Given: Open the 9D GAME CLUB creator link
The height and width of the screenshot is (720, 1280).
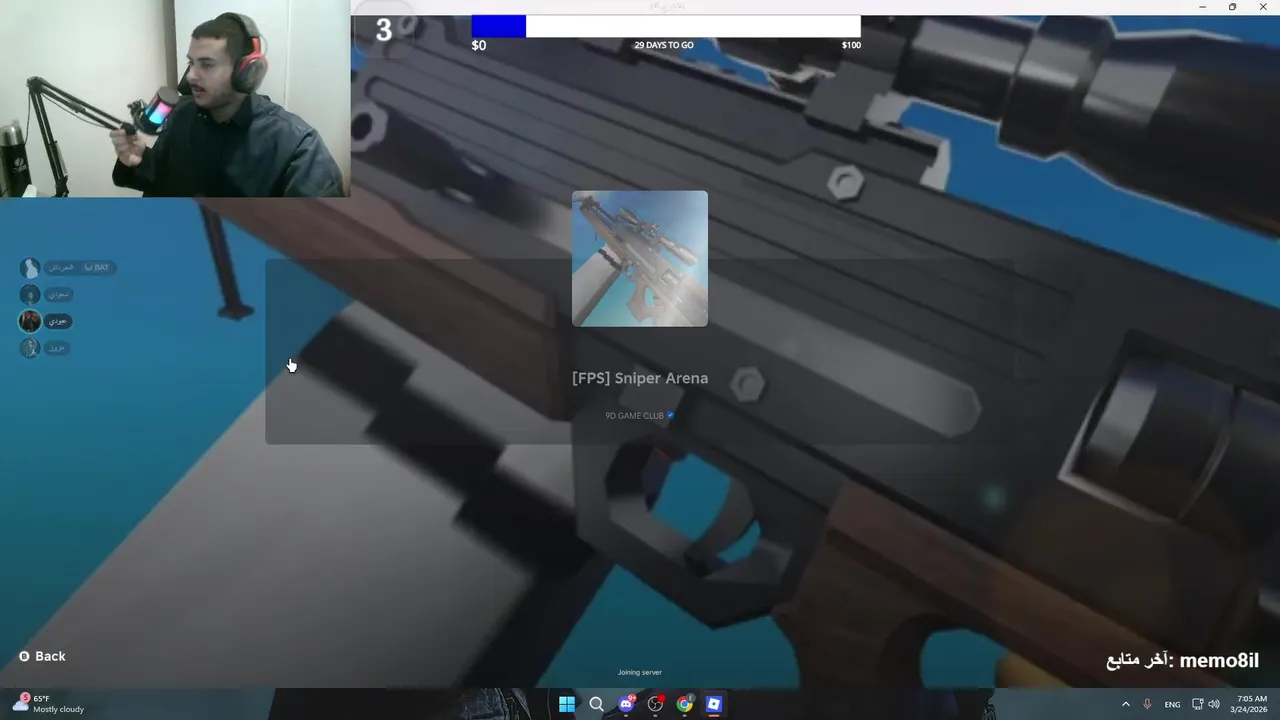Looking at the screenshot, I should (640, 416).
